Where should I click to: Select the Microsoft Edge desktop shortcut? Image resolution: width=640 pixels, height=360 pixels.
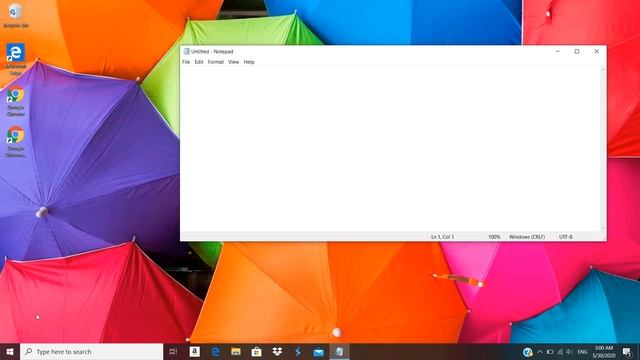tap(16, 59)
